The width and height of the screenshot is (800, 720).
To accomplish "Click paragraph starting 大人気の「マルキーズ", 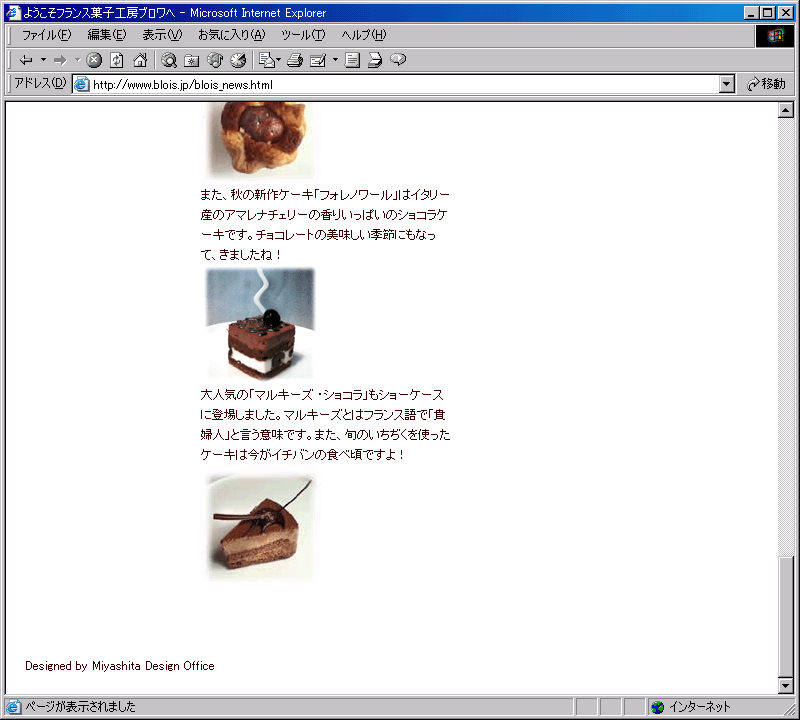I will click(325, 425).
